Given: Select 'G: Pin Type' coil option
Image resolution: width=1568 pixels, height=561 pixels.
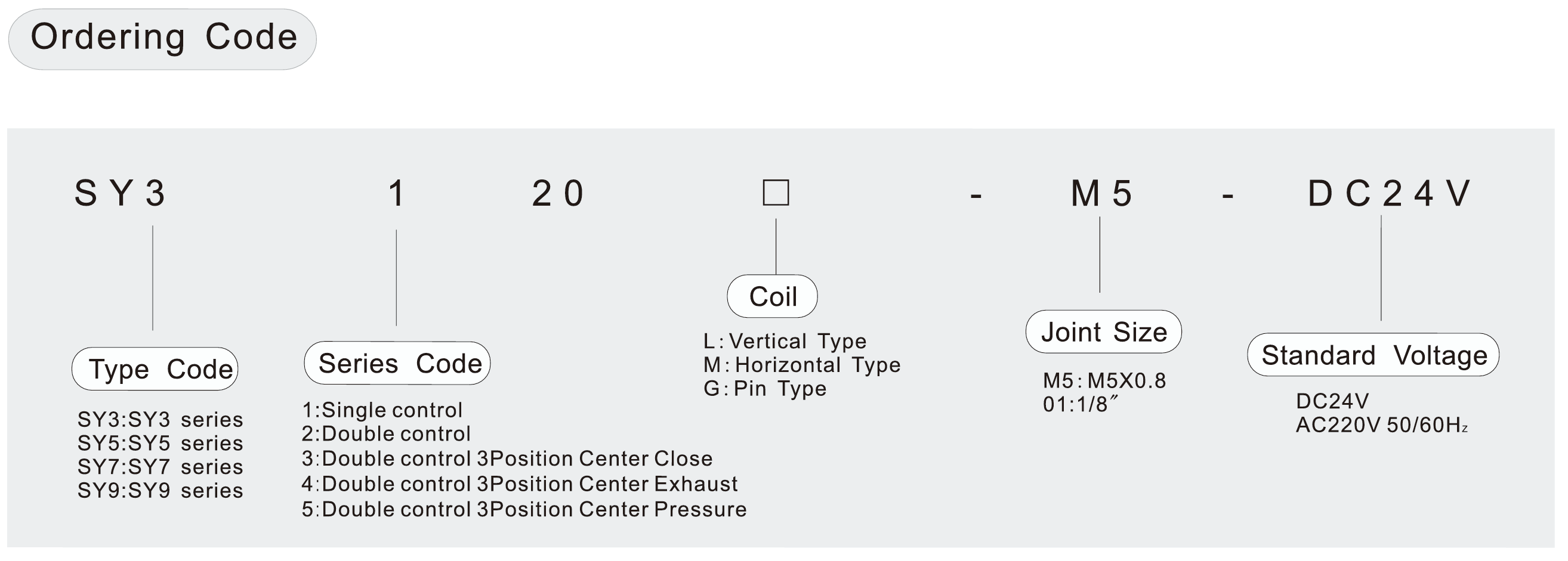Looking at the screenshot, I should 764,388.
